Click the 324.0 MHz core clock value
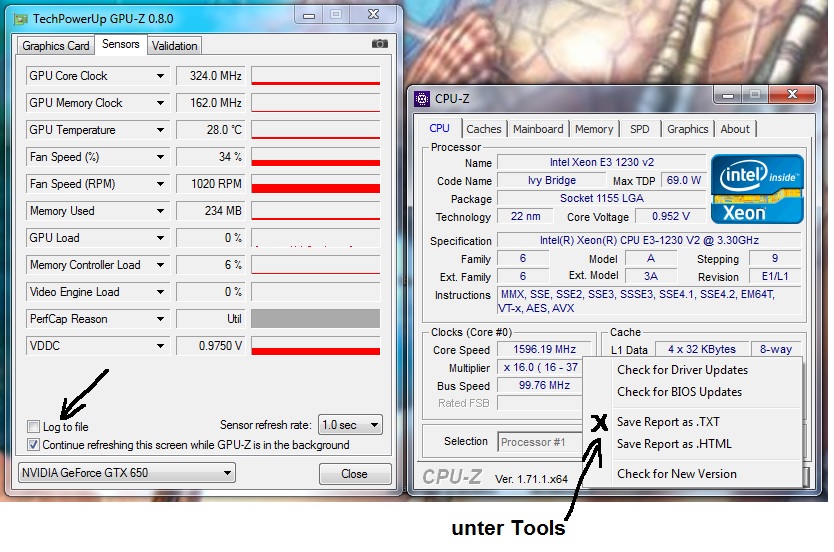This screenshot has height=552, width=834. (211, 76)
